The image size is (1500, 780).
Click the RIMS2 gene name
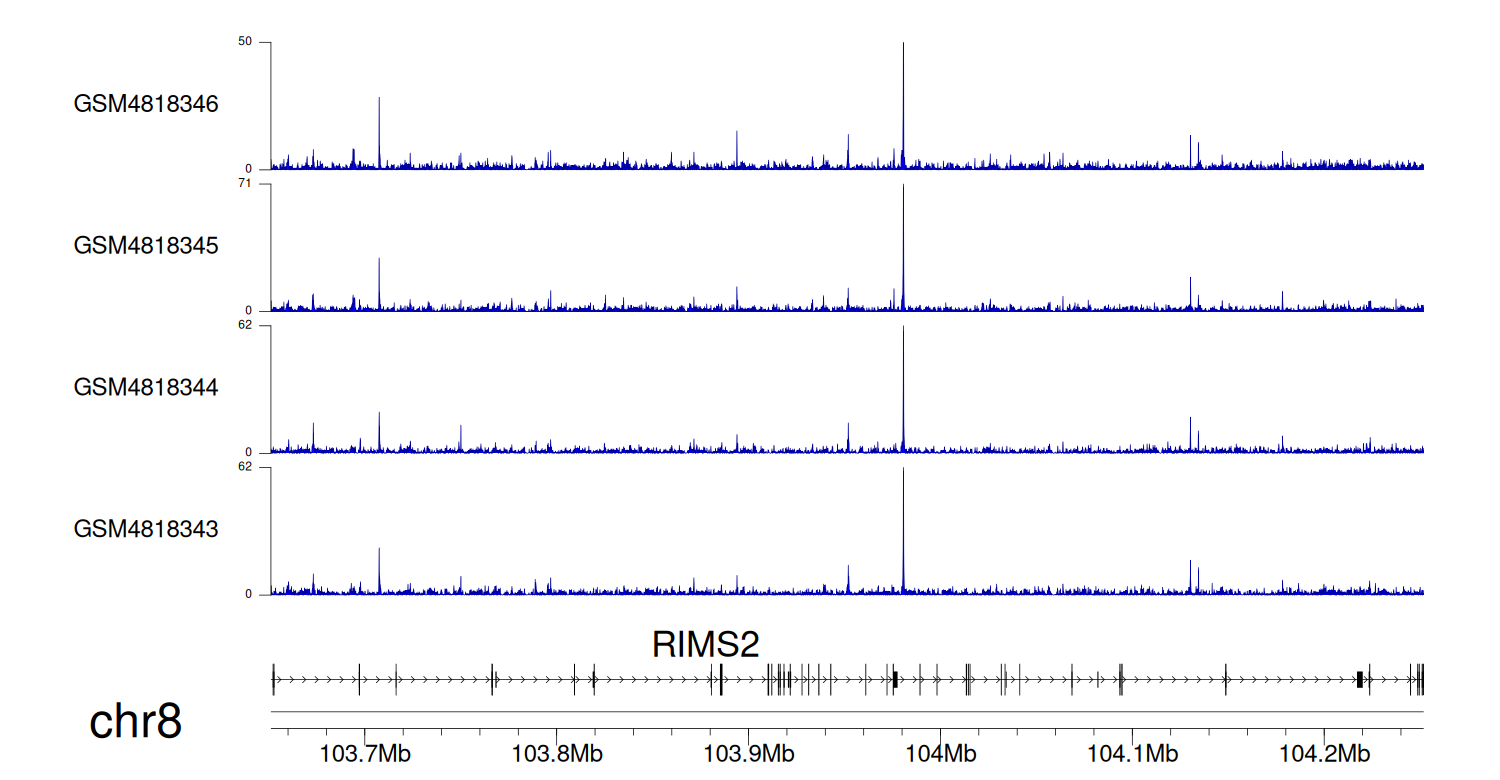click(706, 644)
